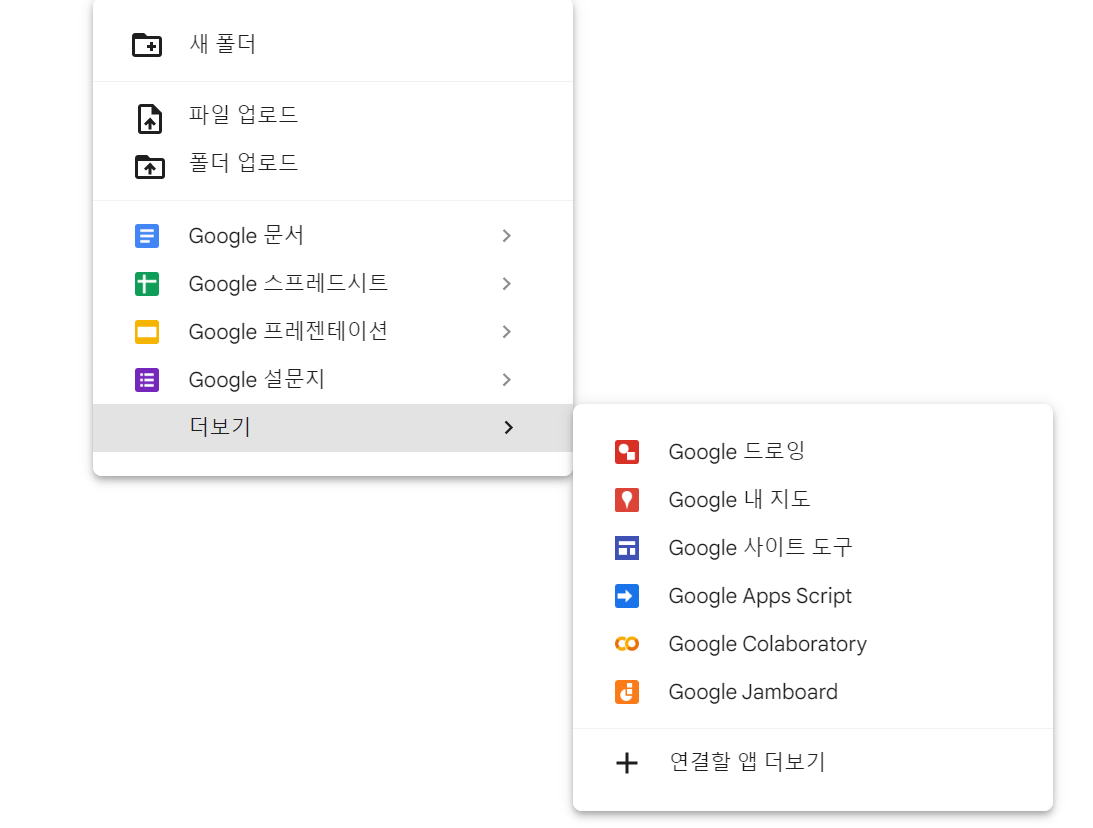1093x828 pixels.
Task: Select Google Jamboard from submenu
Action: click(813, 692)
